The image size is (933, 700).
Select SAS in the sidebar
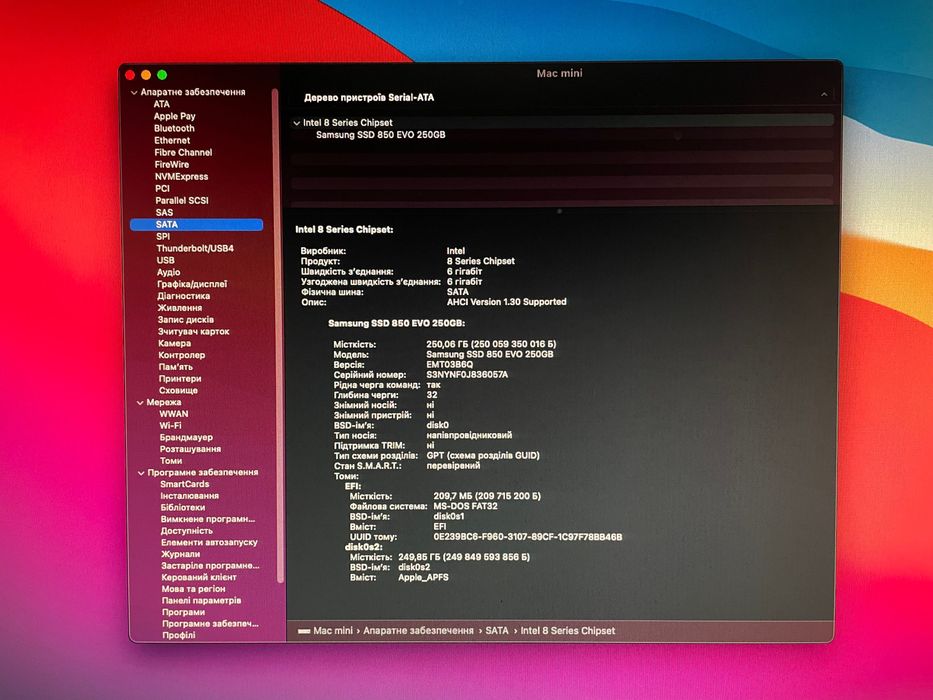tap(164, 212)
